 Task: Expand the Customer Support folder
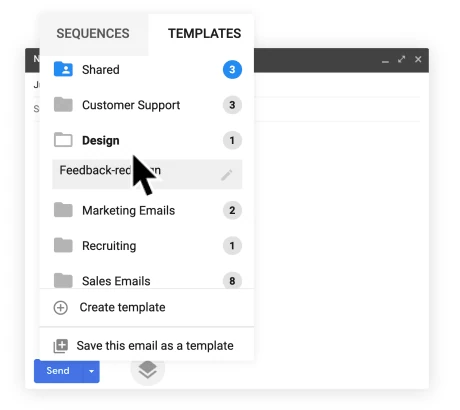(147, 105)
